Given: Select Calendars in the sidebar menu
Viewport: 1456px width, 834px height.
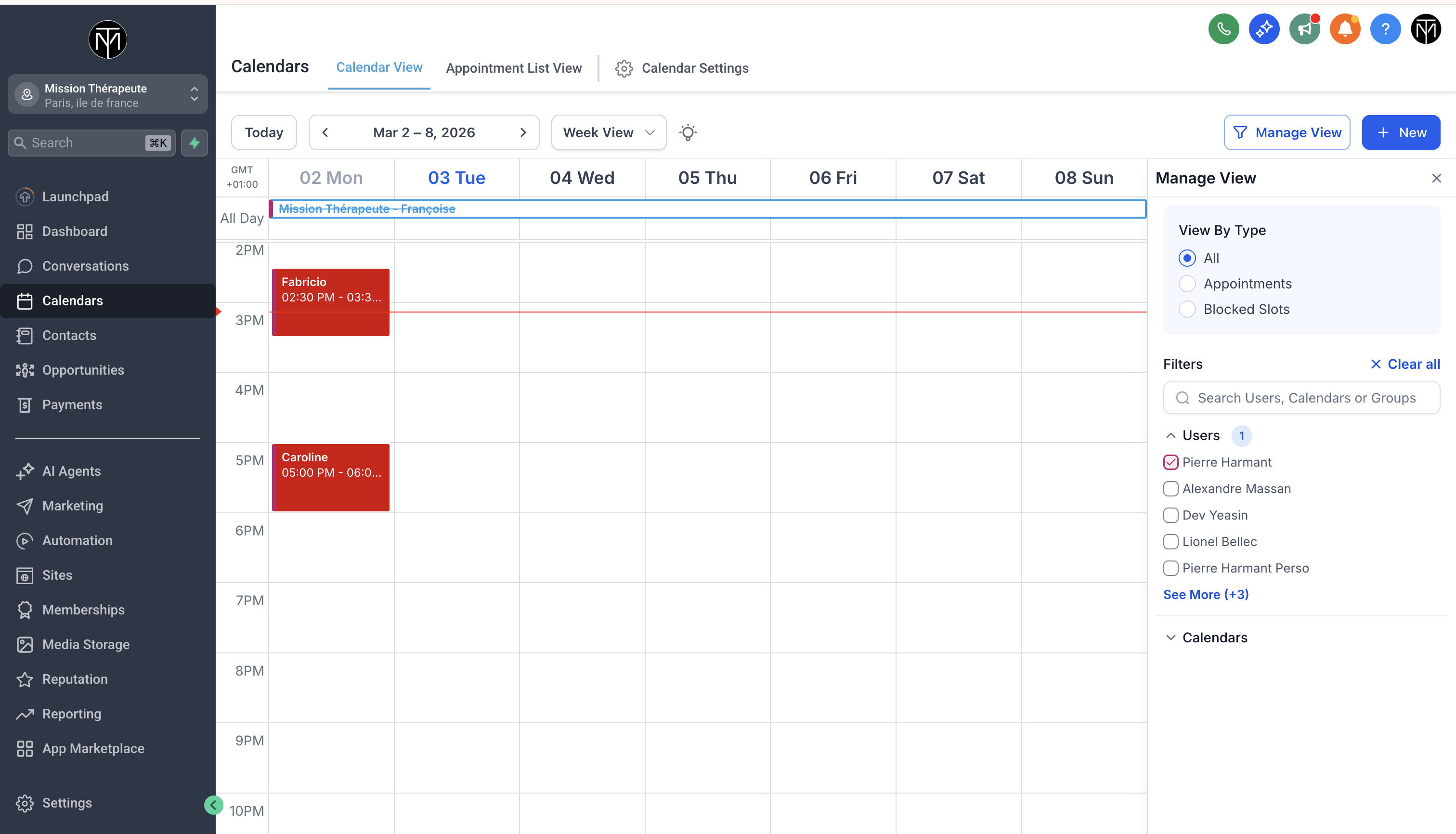Looking at the screenshot, I should point(108,301).
